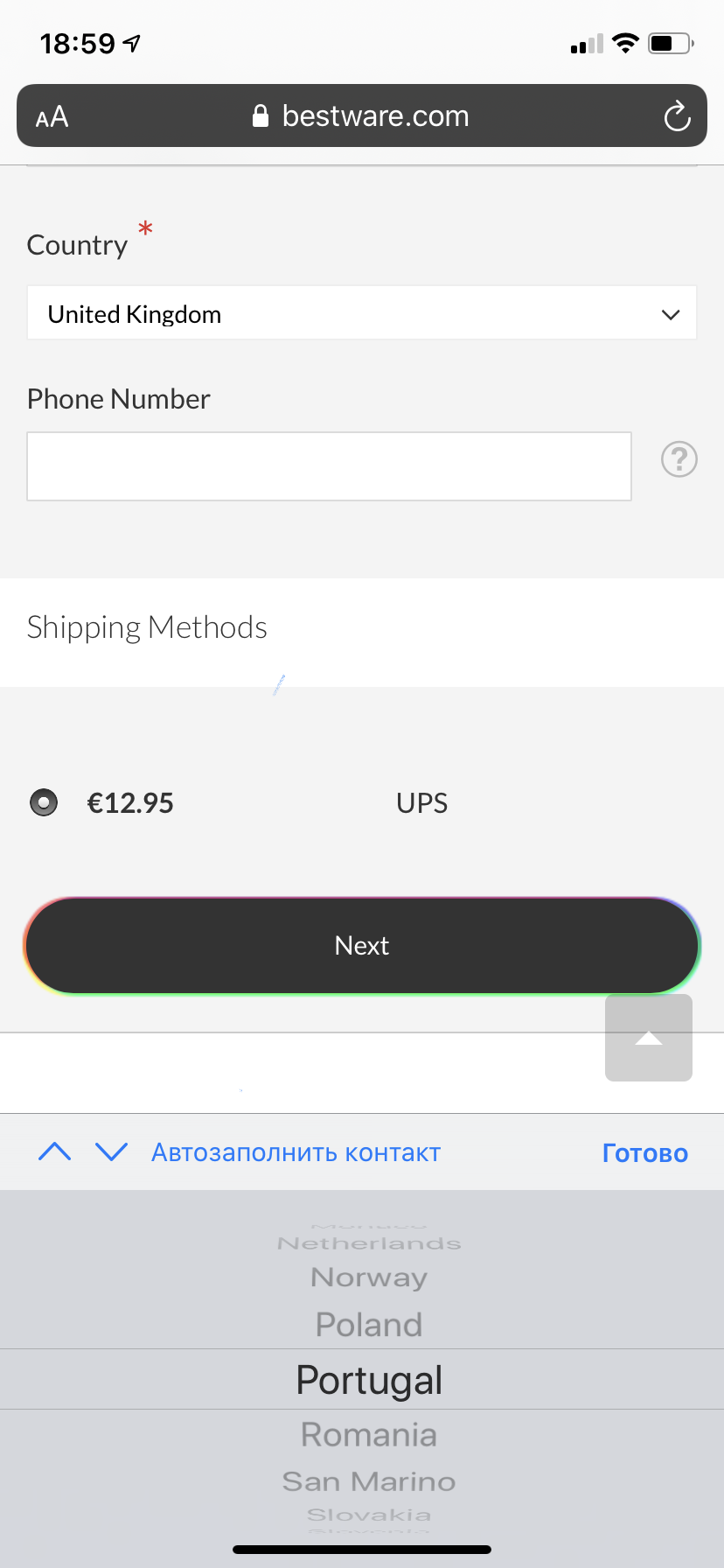The width and height of the screenshot is (724, 1568).
Task: Pick Romania from the picker wheel
Action: 369,1435
